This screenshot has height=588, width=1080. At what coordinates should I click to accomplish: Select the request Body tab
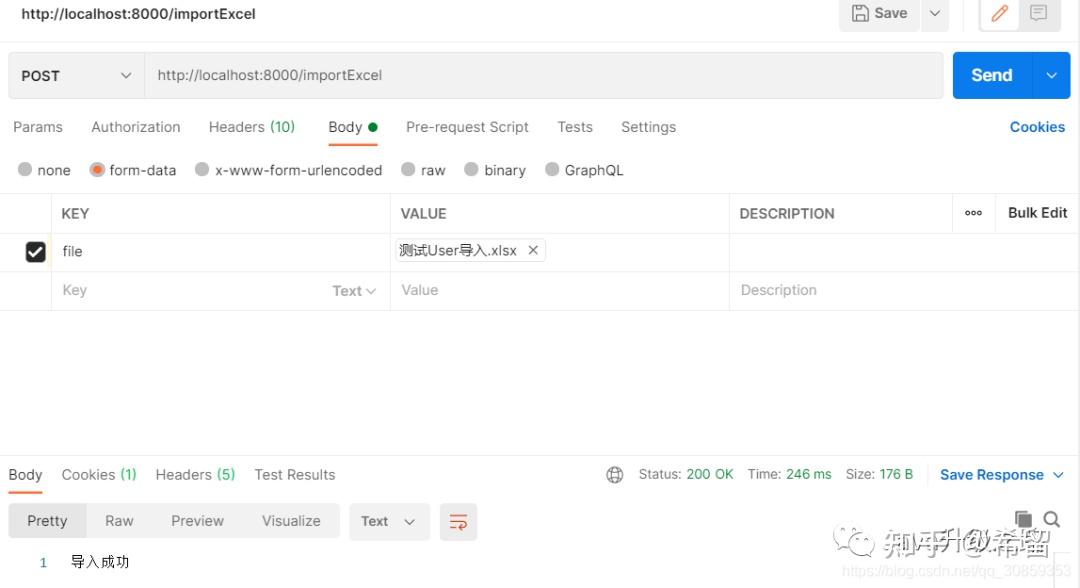pos(353,127)
